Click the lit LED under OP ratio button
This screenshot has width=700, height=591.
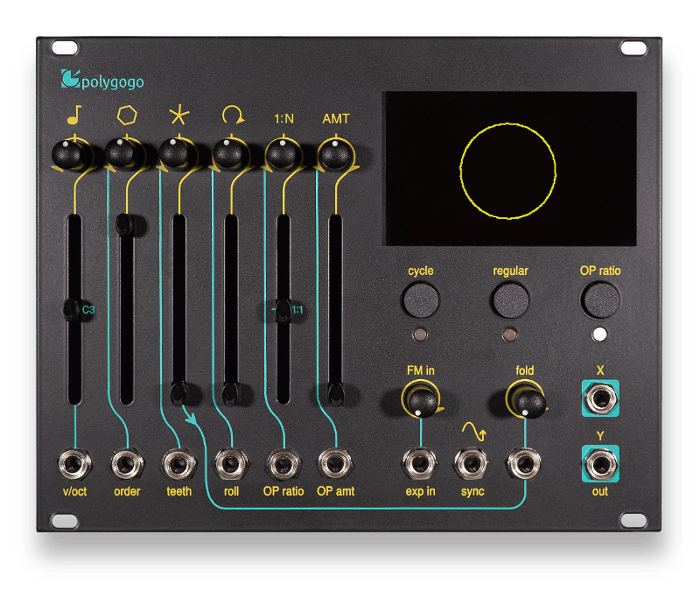point(599,334)
